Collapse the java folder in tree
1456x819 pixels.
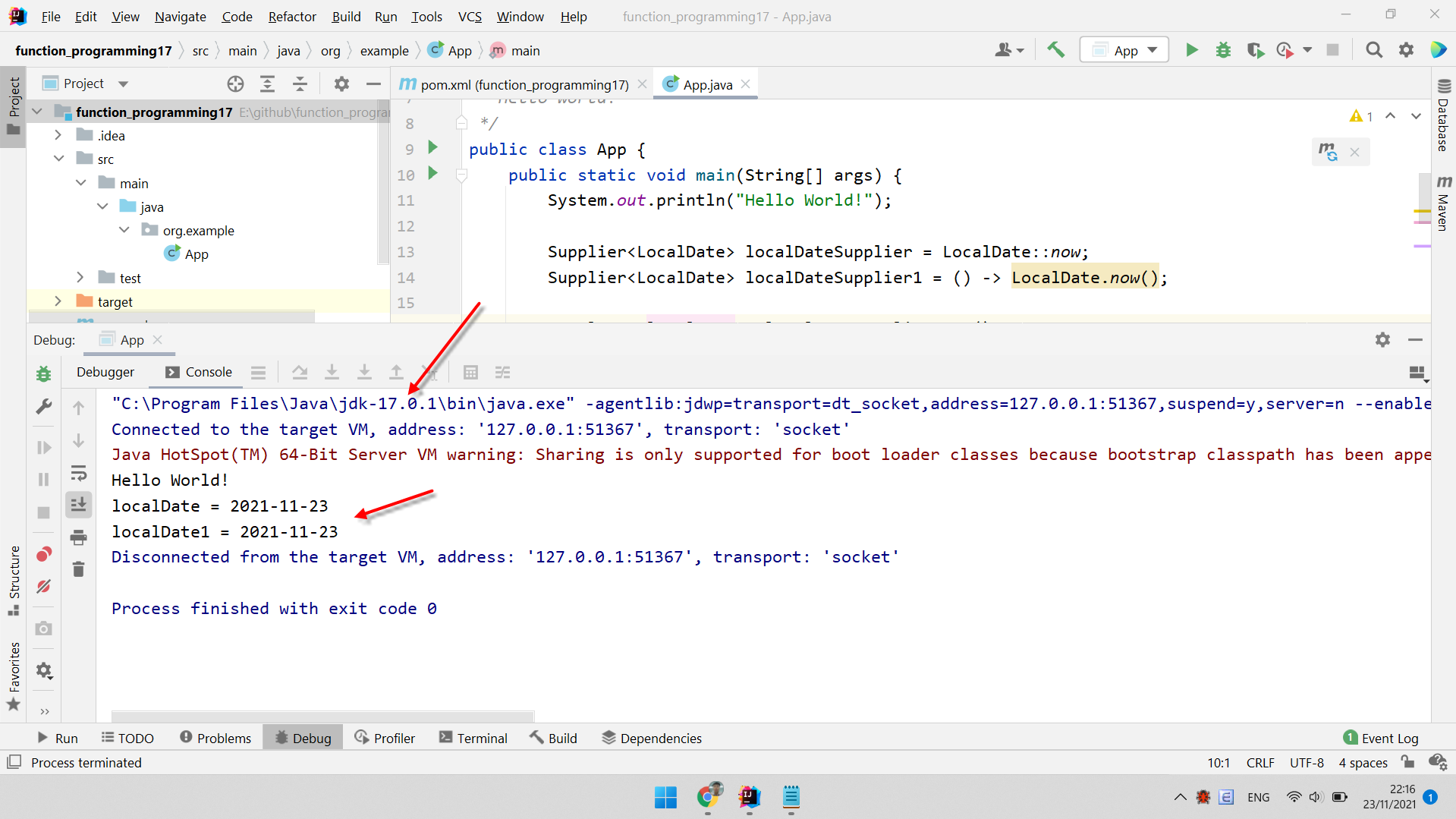pos(102,206)
